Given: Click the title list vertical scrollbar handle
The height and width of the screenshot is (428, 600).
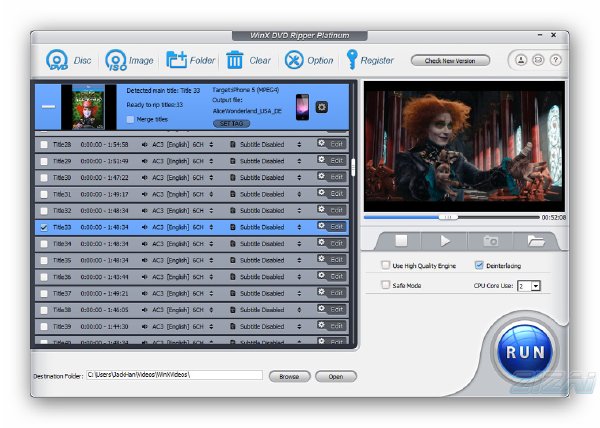Looking at the screenshot, I should [x=353, y=167].
